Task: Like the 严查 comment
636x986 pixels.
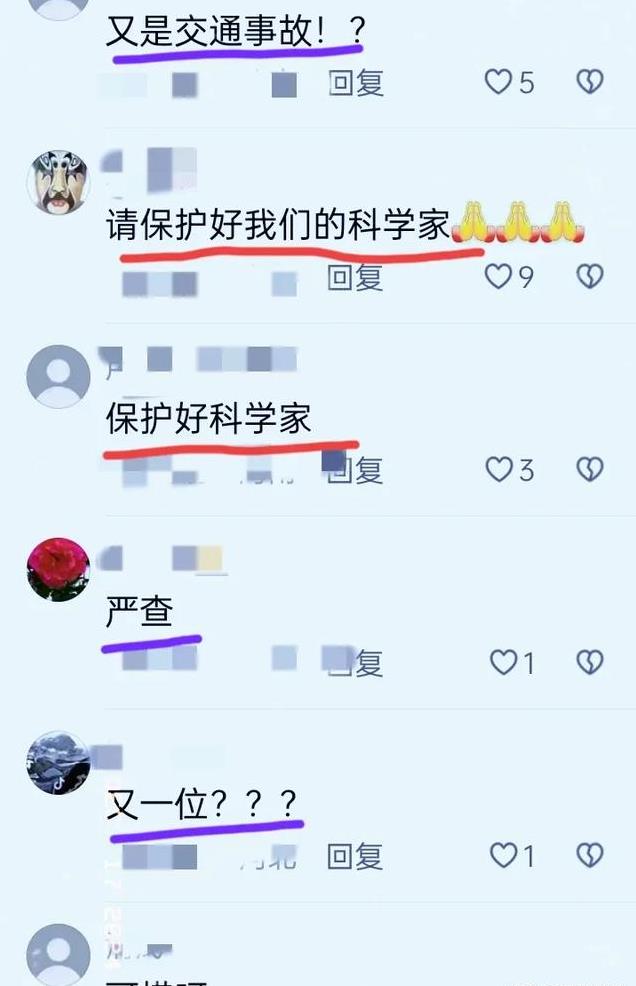Action: 503,662
